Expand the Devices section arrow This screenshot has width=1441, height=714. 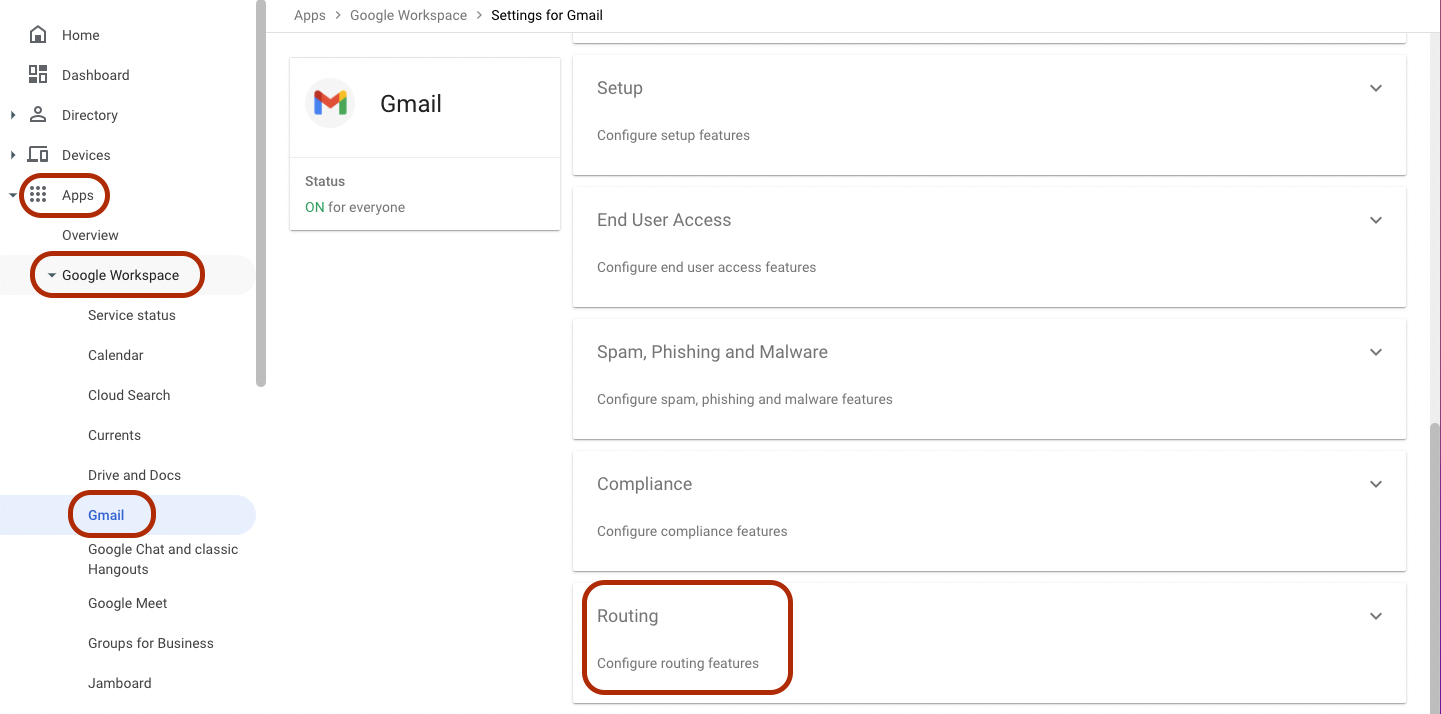tap(12, 154)
